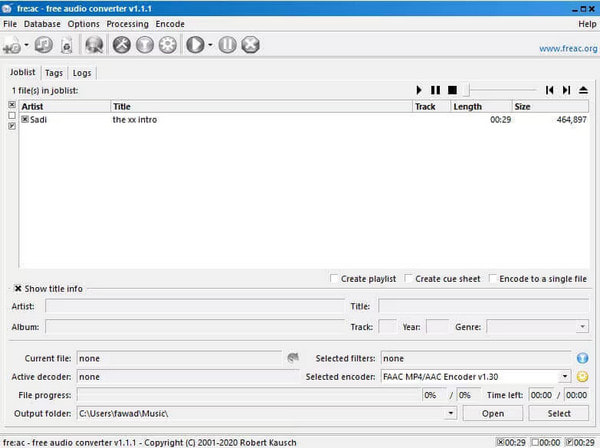Click the skip-to-next-file icon beside Current file
600x448 pixels.
coord(293,358)
